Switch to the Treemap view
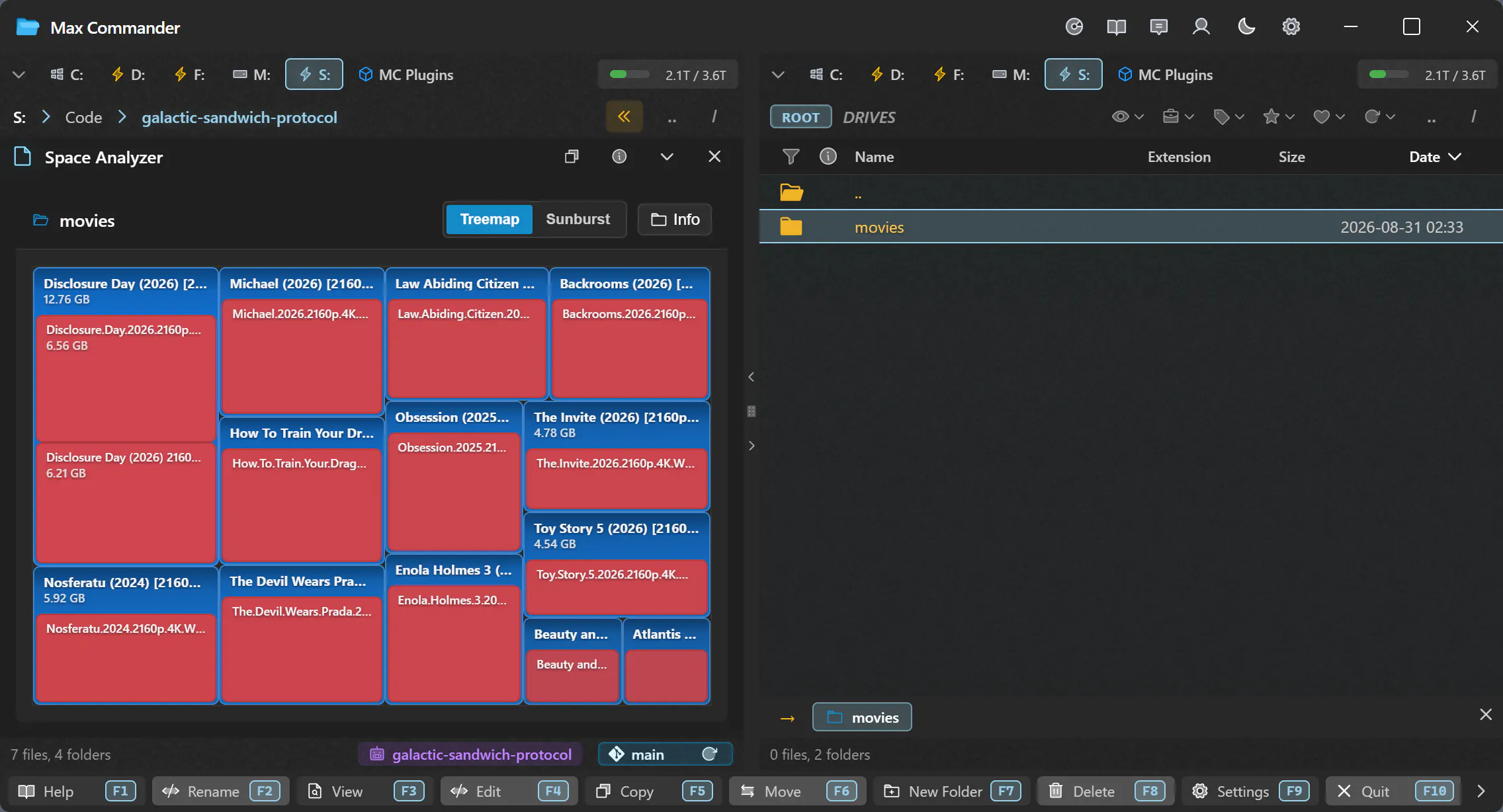The image size is (1503, 812). [x=489, y=220]
